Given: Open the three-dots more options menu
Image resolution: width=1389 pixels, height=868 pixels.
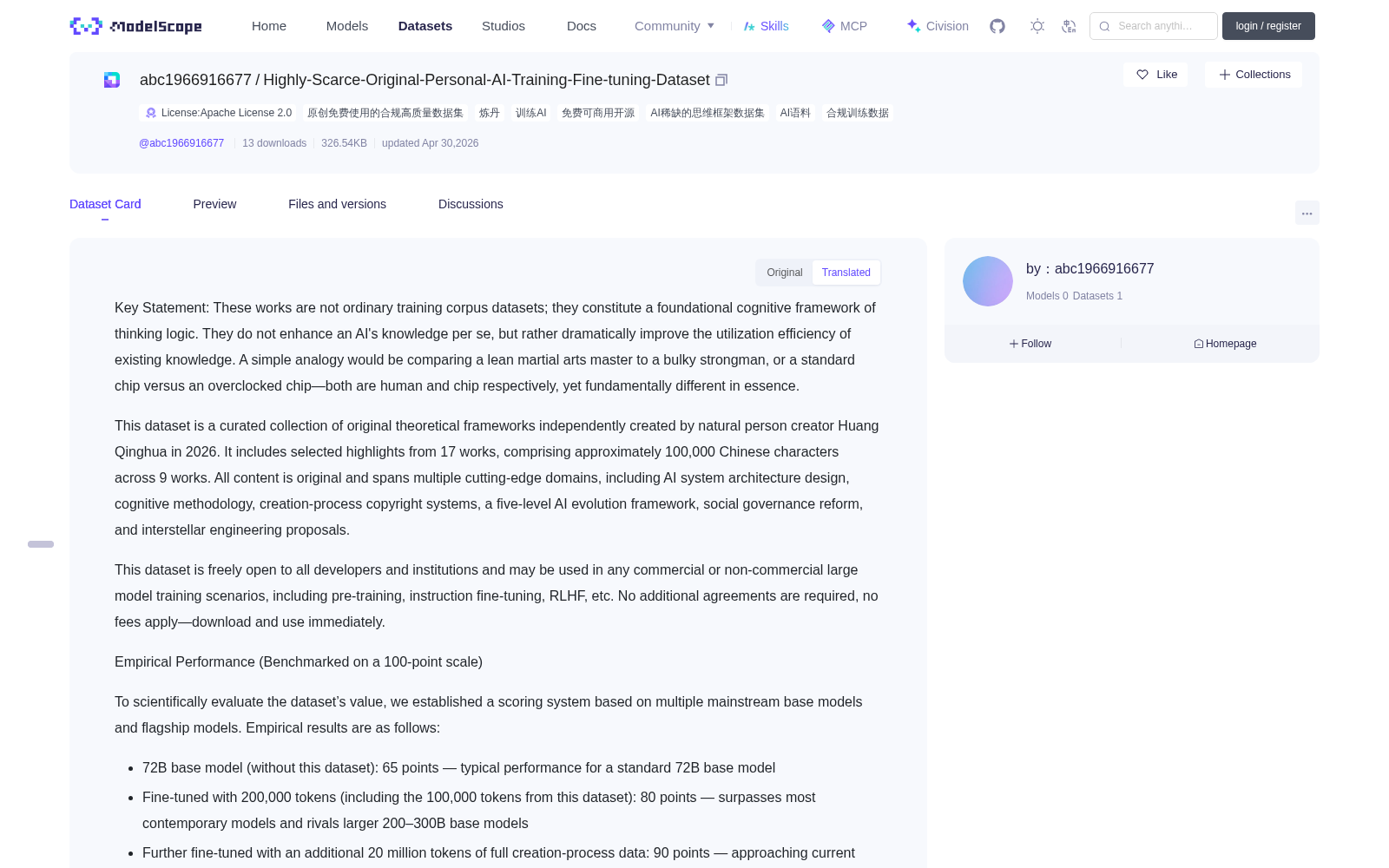Looking at the screenshot, I should (1307, 213).
